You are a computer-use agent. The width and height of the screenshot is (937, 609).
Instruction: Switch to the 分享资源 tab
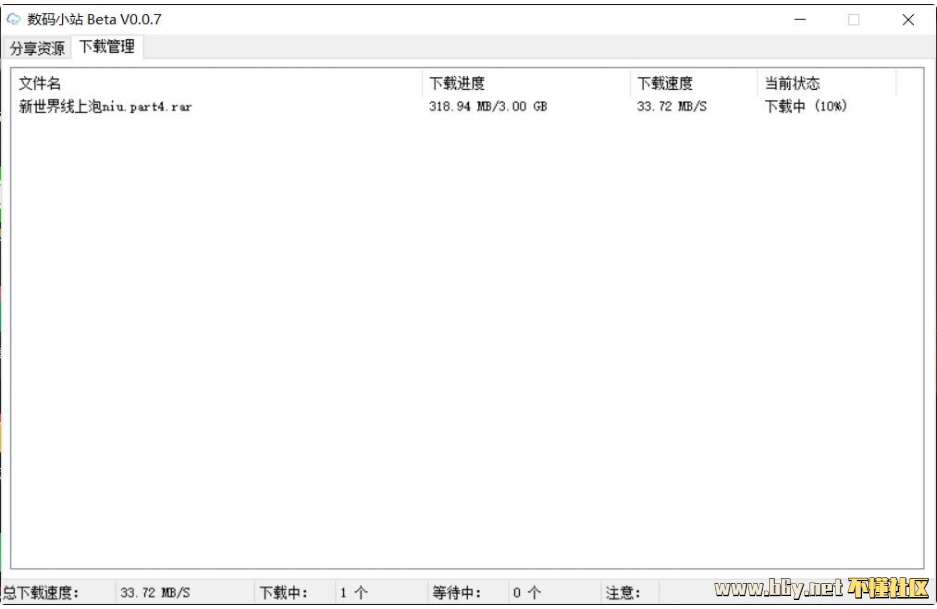point(37,48)
